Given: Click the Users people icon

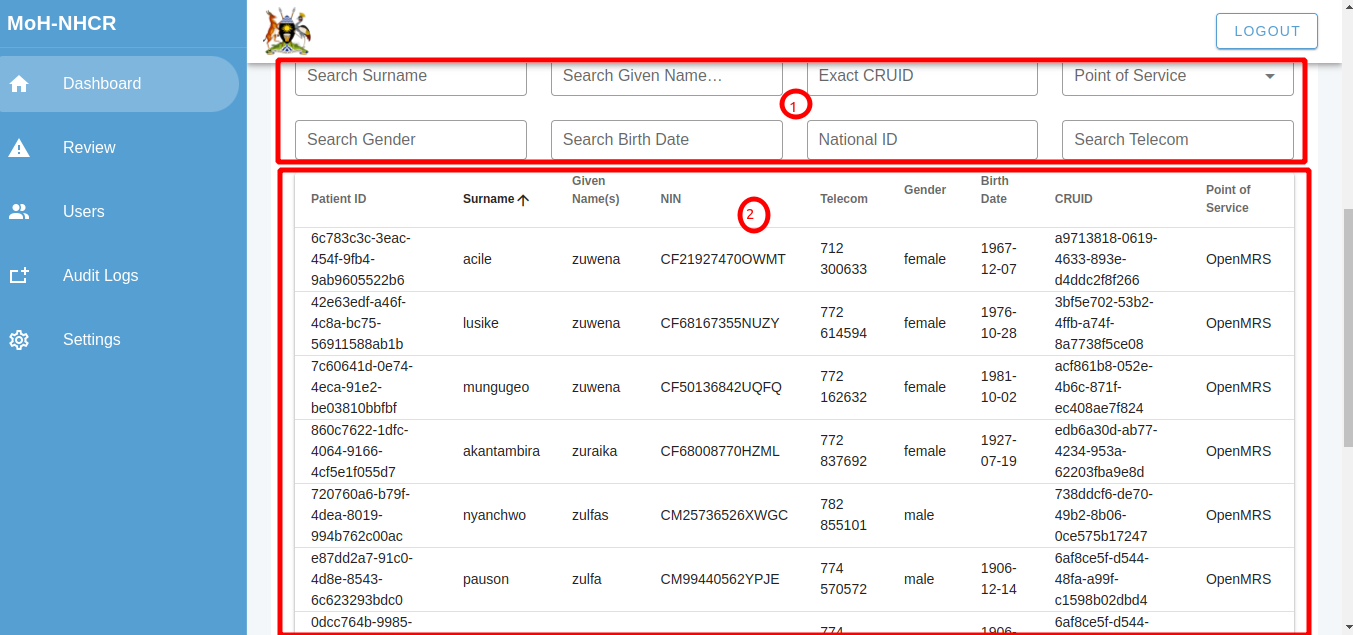Looking at the screenshot, I should (x=19, y=212).
